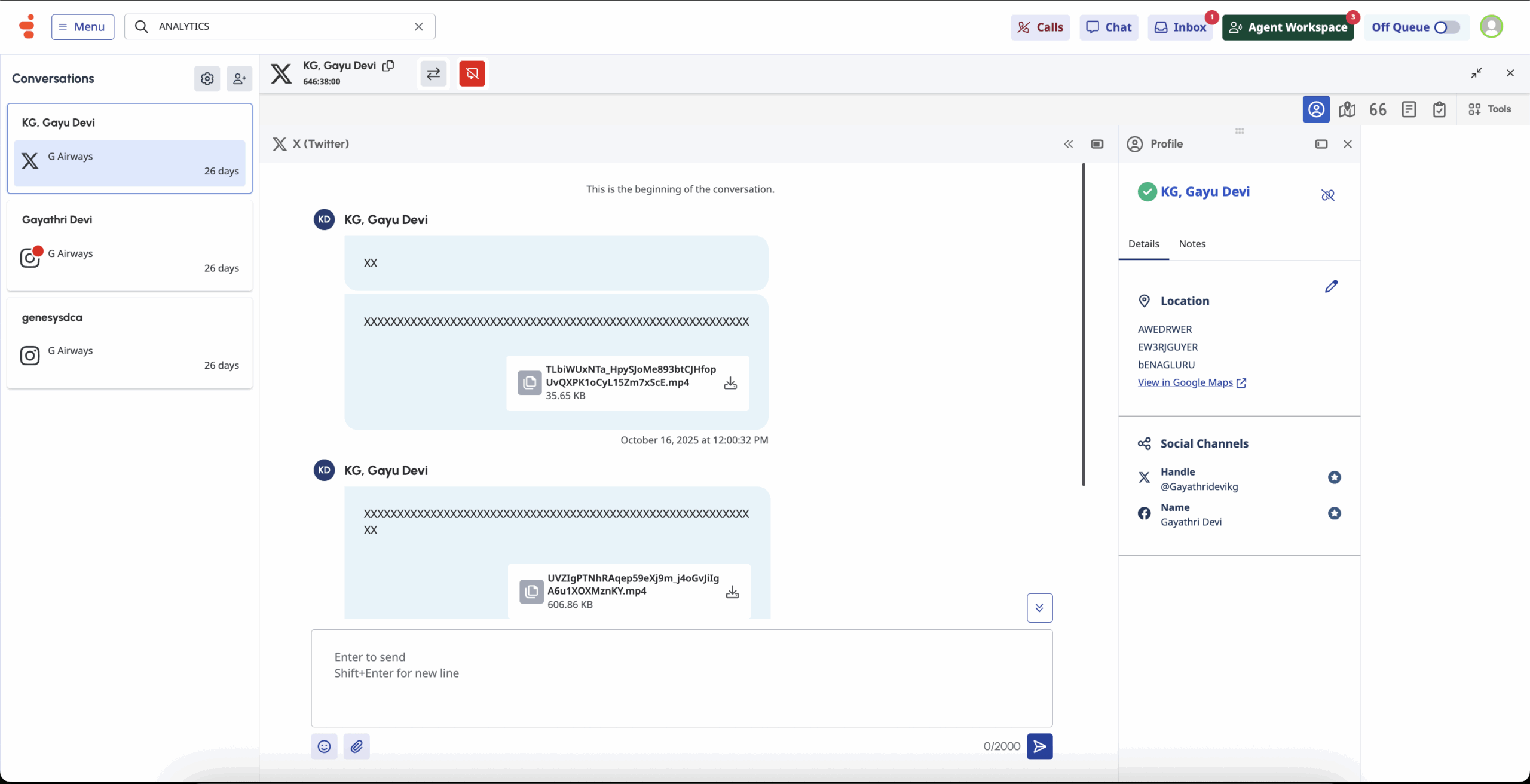This screenshot has height=784, width=1530.
Task: Open the Tools dropdown
Action: click(x=1490, y=109)
